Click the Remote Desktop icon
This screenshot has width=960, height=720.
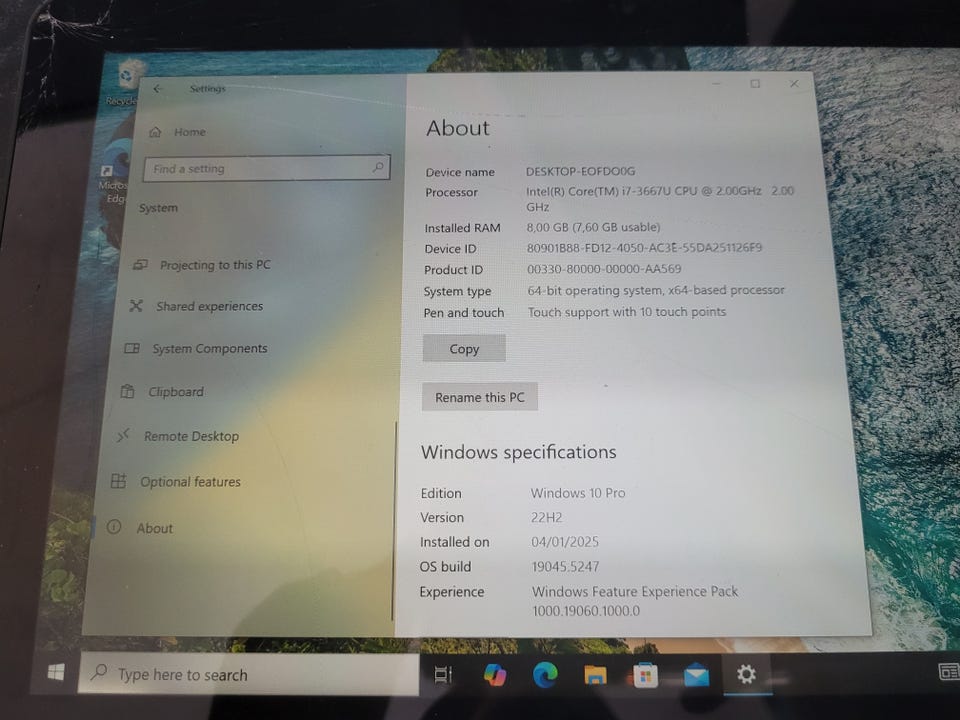click(x=123, y=435)
